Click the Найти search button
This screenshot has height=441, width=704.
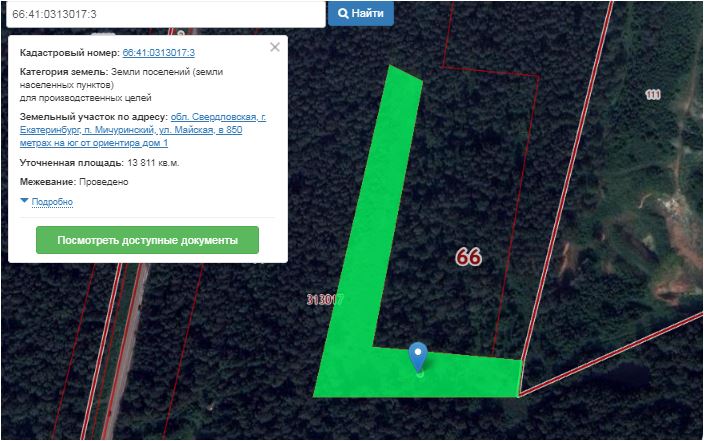pyautogui.click(x=361, y=13)
